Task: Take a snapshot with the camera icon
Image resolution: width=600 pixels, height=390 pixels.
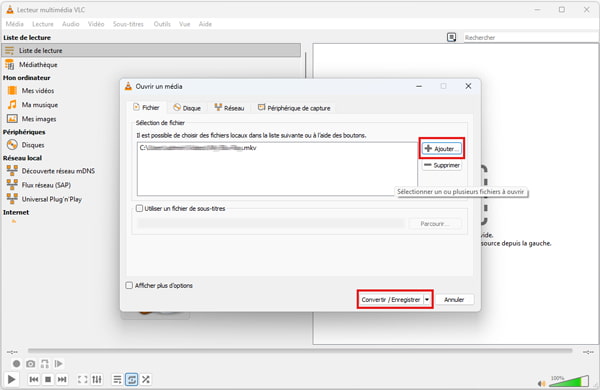Action: 31,364
